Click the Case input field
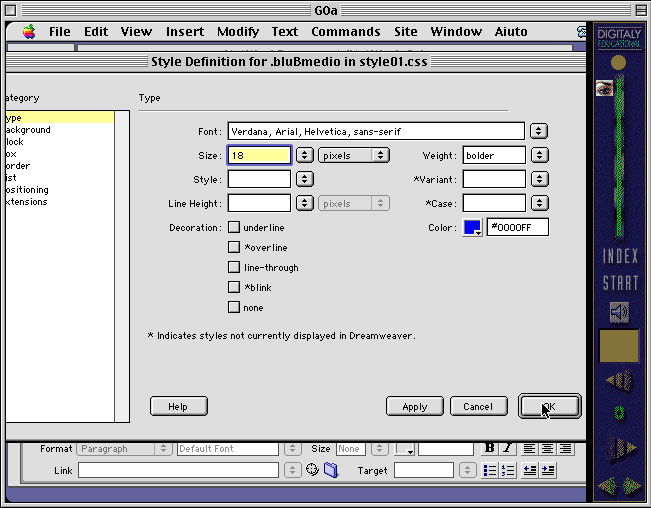The width and height of the screenshot is (651, 508). point(494,203)
